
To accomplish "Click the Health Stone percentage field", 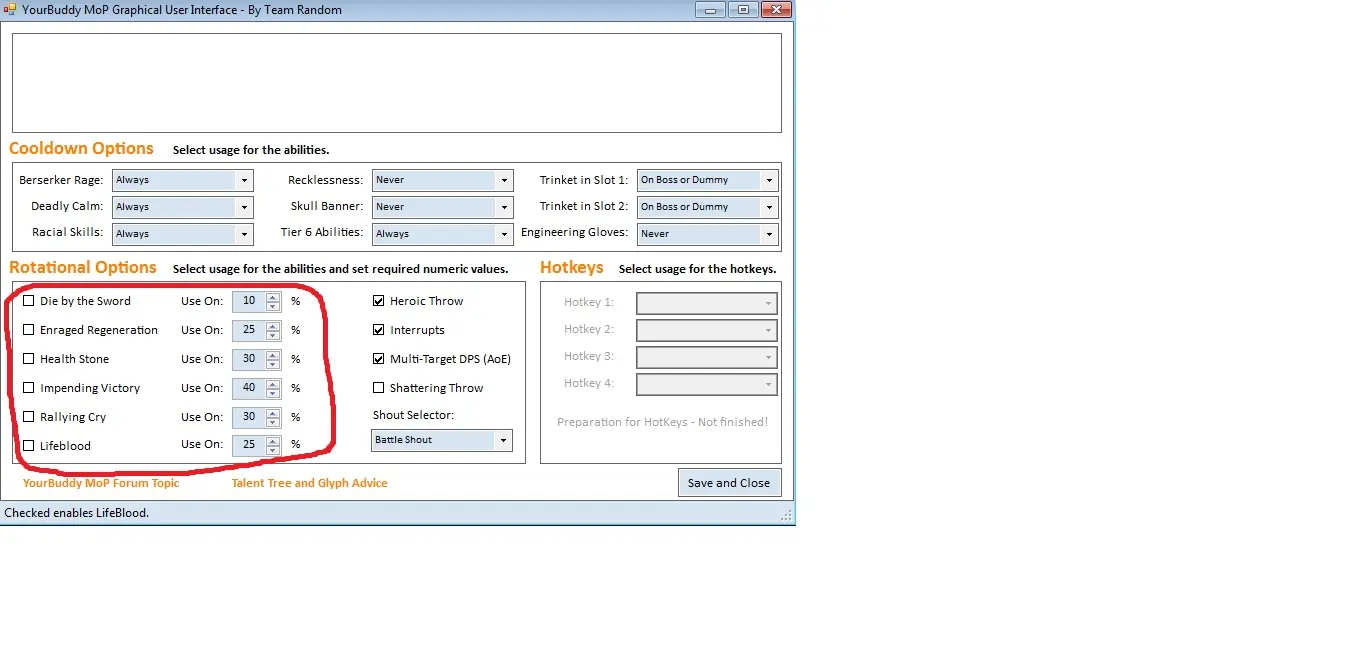I will coord(249,359).
